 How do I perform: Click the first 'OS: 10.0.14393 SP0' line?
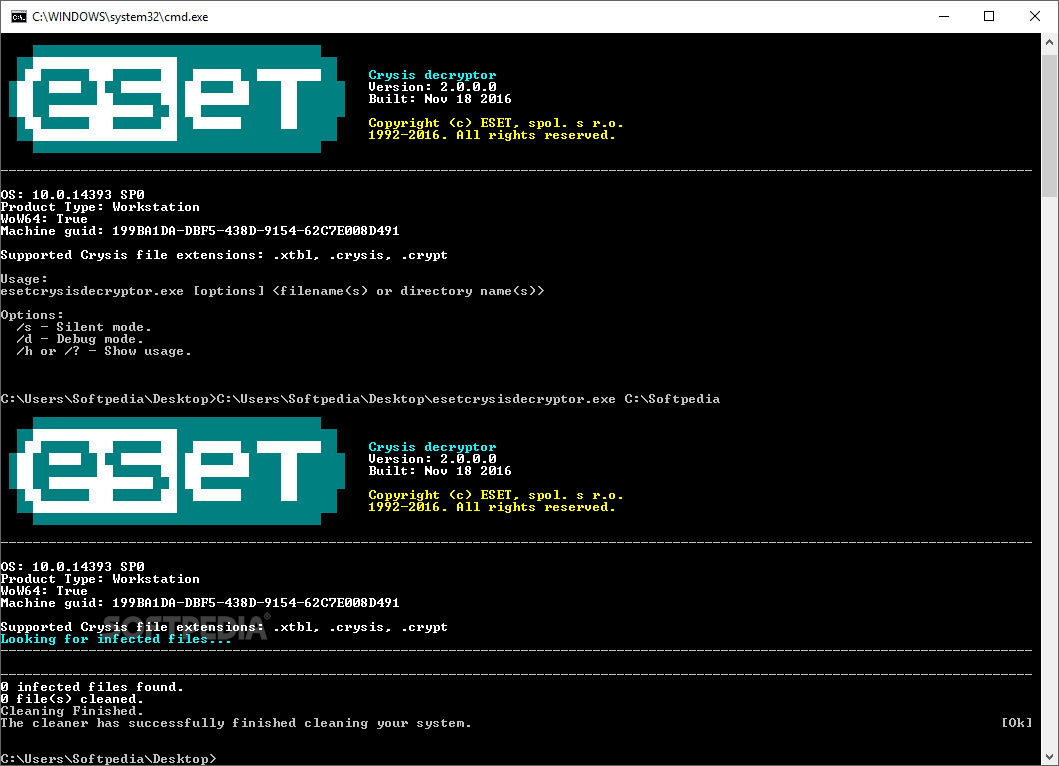click(x=72, y=195)
